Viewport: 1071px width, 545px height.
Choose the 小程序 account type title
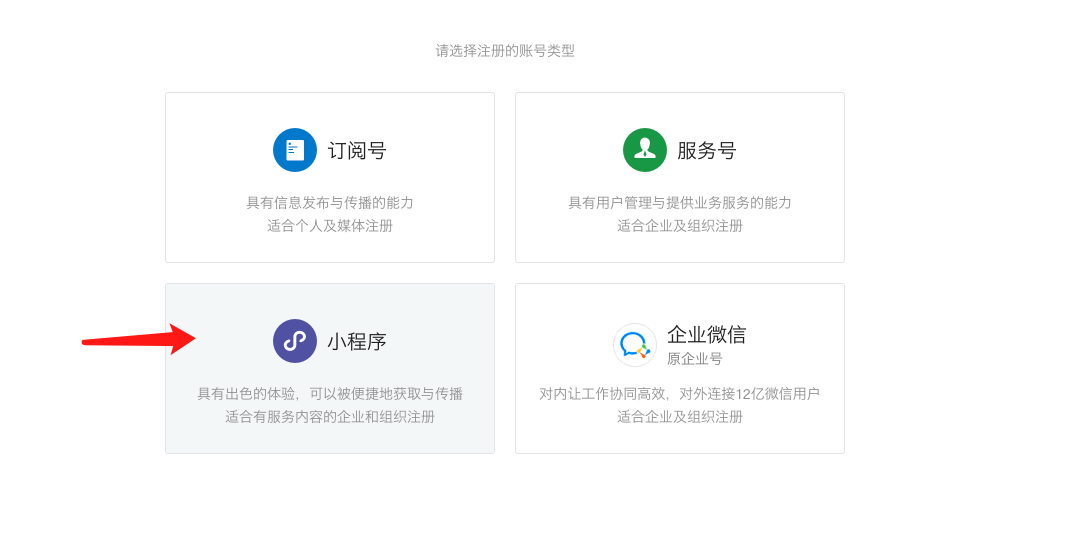(357, 341)
